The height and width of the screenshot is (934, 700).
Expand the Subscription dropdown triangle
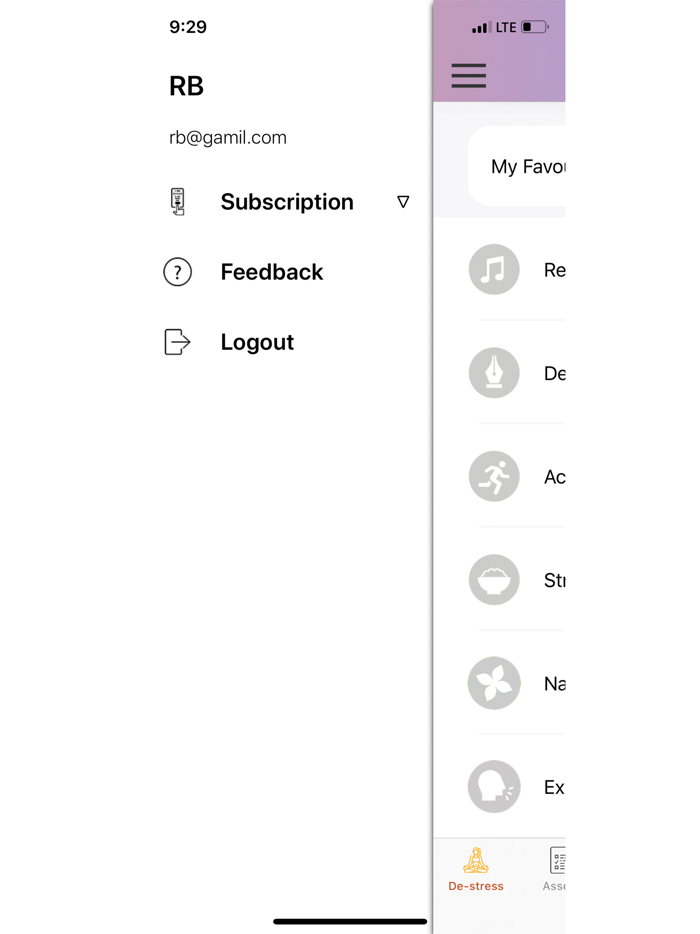pyautogui.click(x=403, y=202)
